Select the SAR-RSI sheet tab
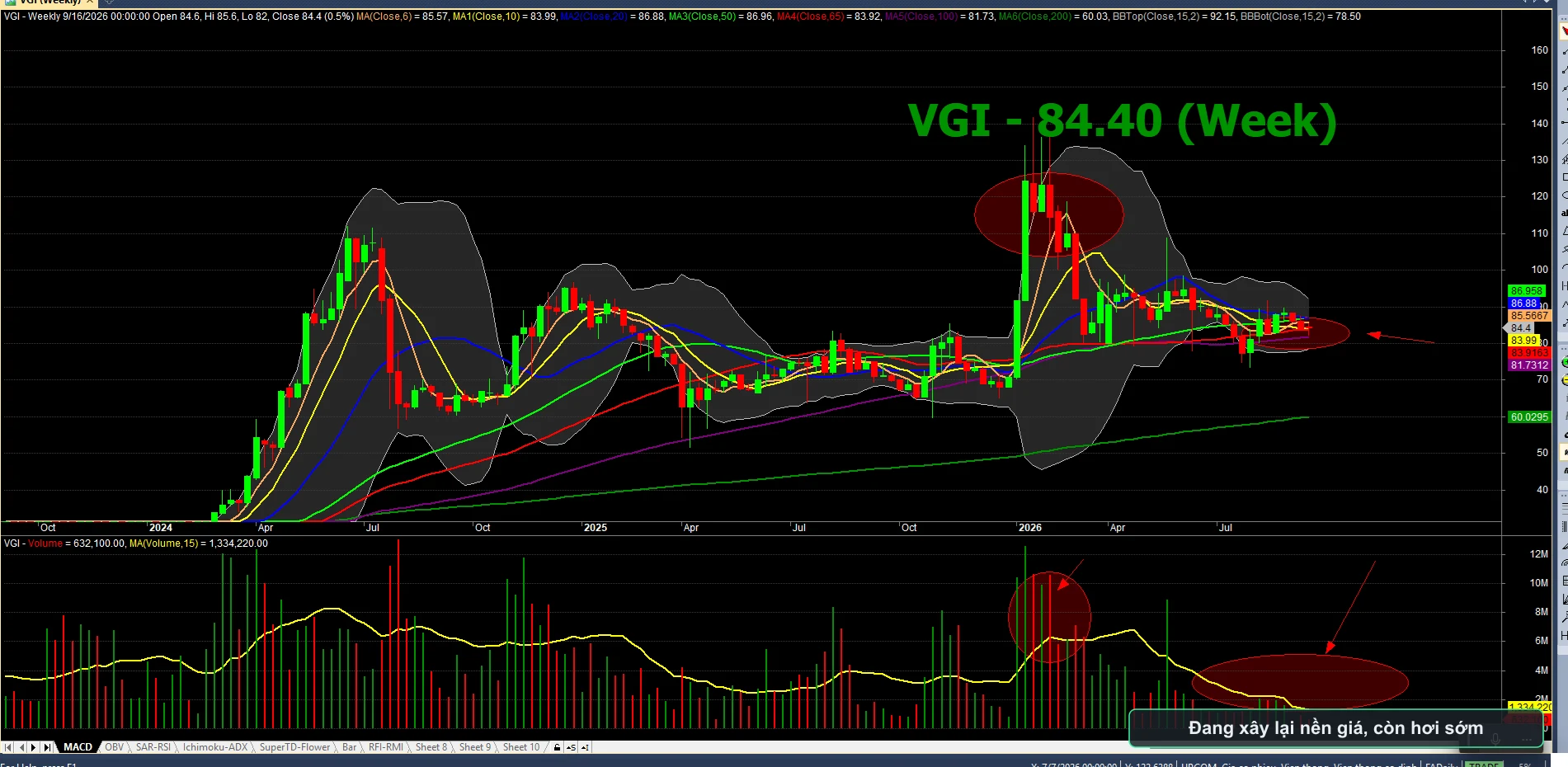The height and width of the screenshot is (767, 1568). point(153,747)
